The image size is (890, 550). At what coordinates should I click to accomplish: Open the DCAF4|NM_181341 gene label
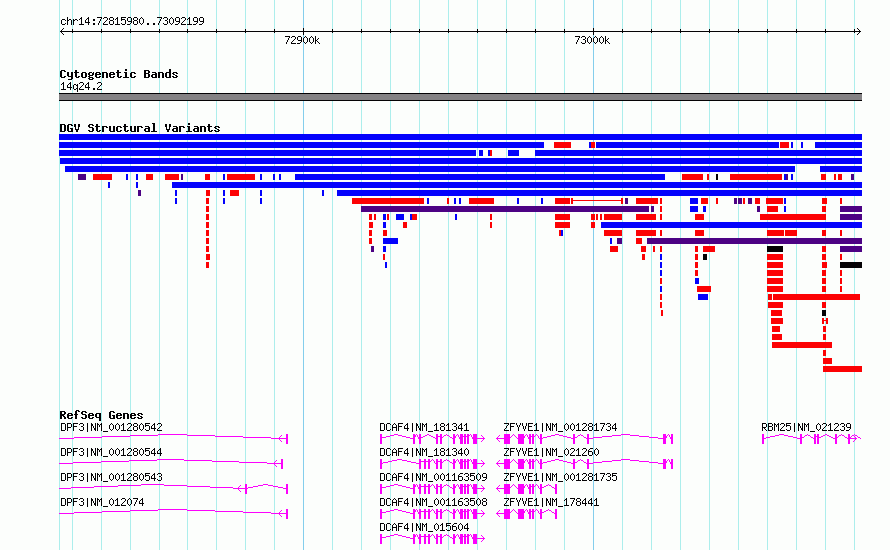click(424, 427)
